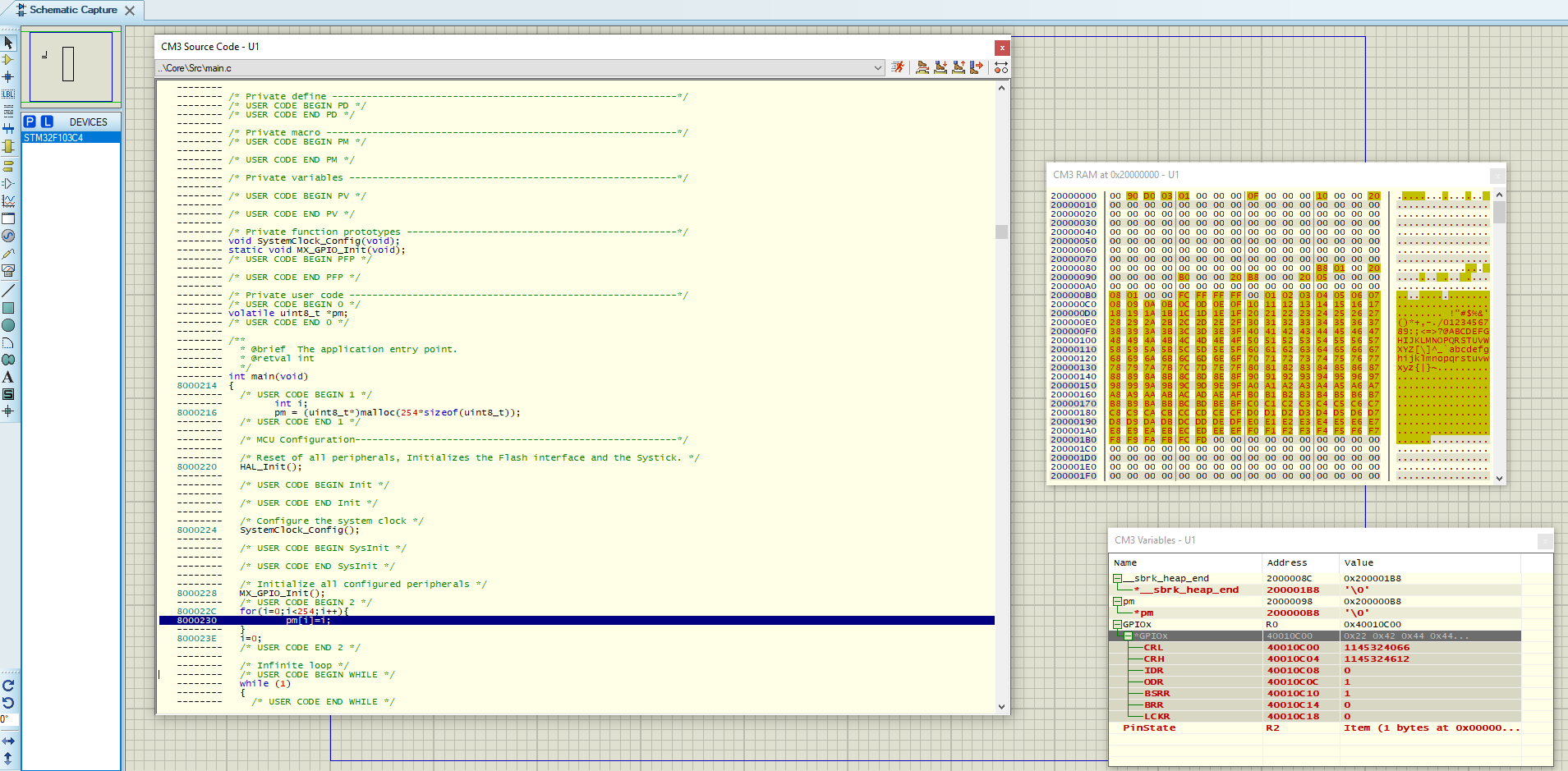Viewport: 1568px width, 771px height.
Task: Click the ODR register row
Action: click(1154, 682)
